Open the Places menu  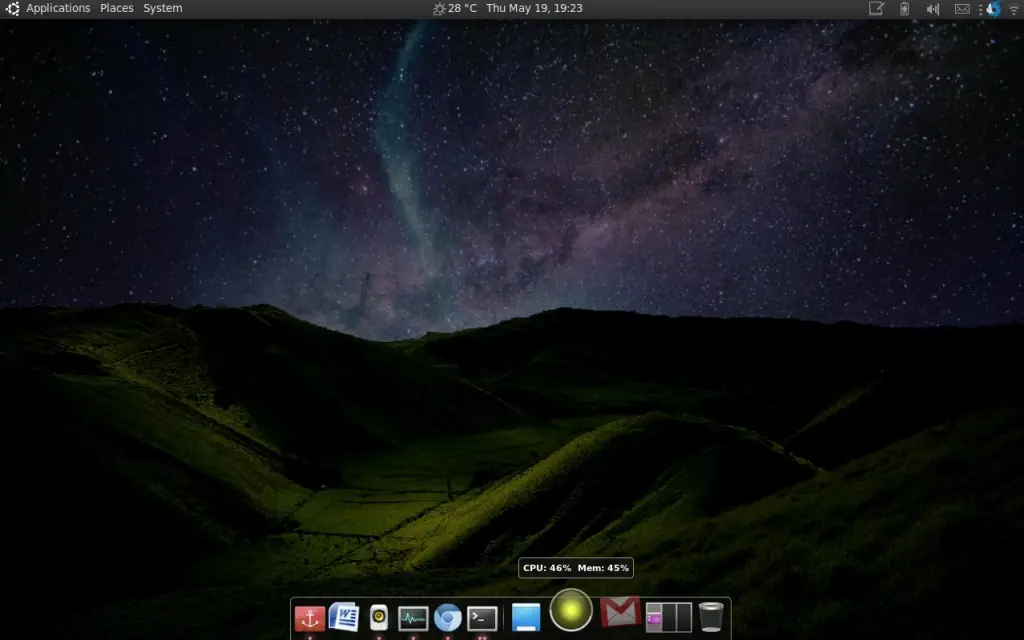coord(116,8)
